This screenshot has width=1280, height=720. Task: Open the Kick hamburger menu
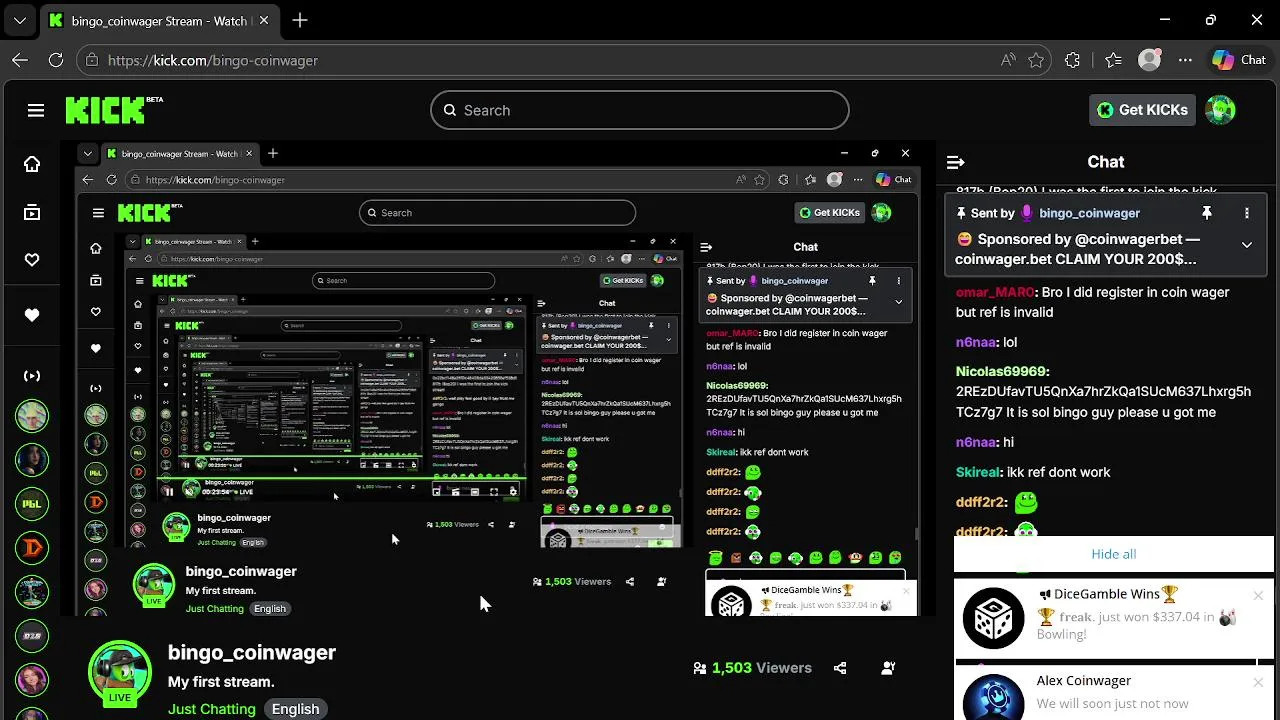(36, 110)
